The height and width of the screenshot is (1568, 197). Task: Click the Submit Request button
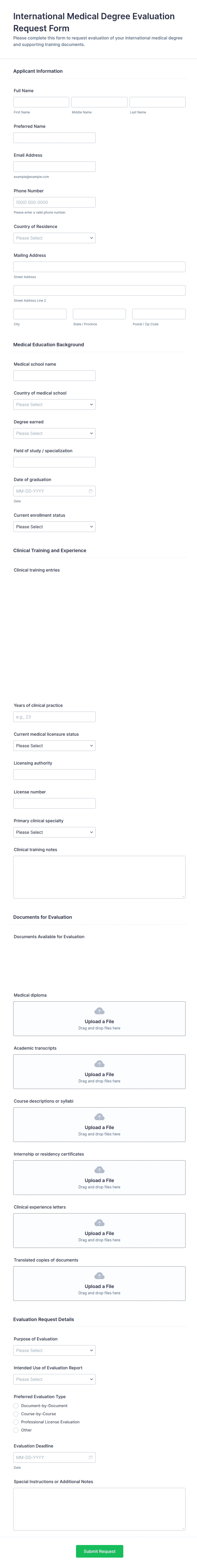point(99,1551)
